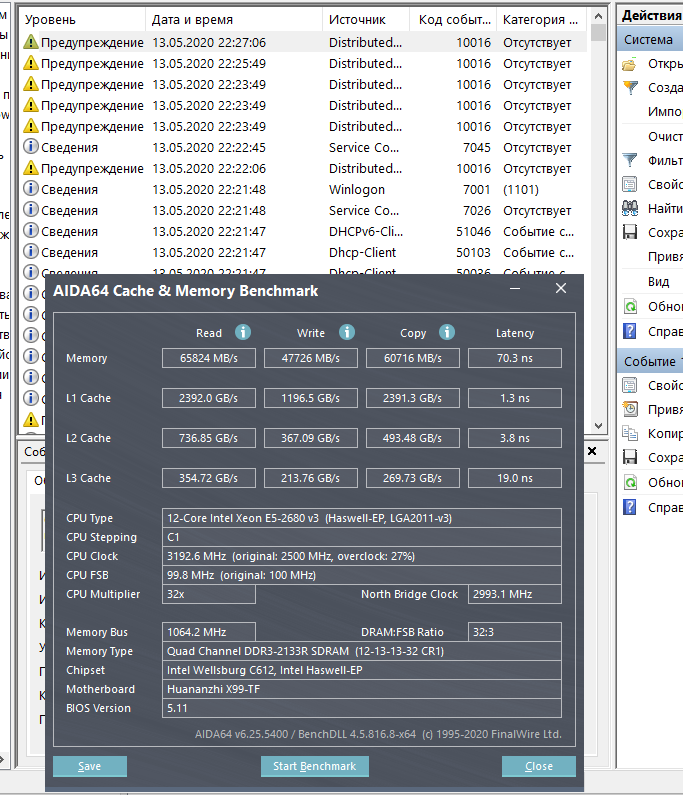Click the filter current log funnel icon
Viewport: 683px width, 795px height.
[x=630, y=160]
